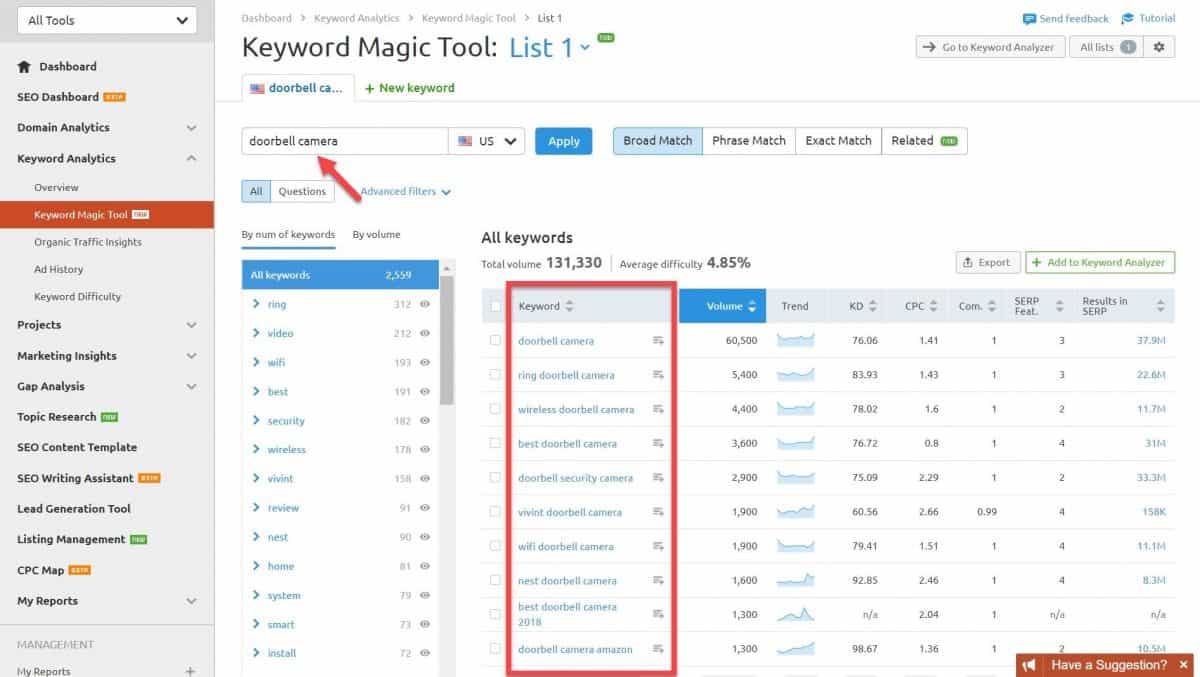The width and height of the screenshot is (1200, 677).
Task: Select the Related tab
Action: tap(924, 141)
